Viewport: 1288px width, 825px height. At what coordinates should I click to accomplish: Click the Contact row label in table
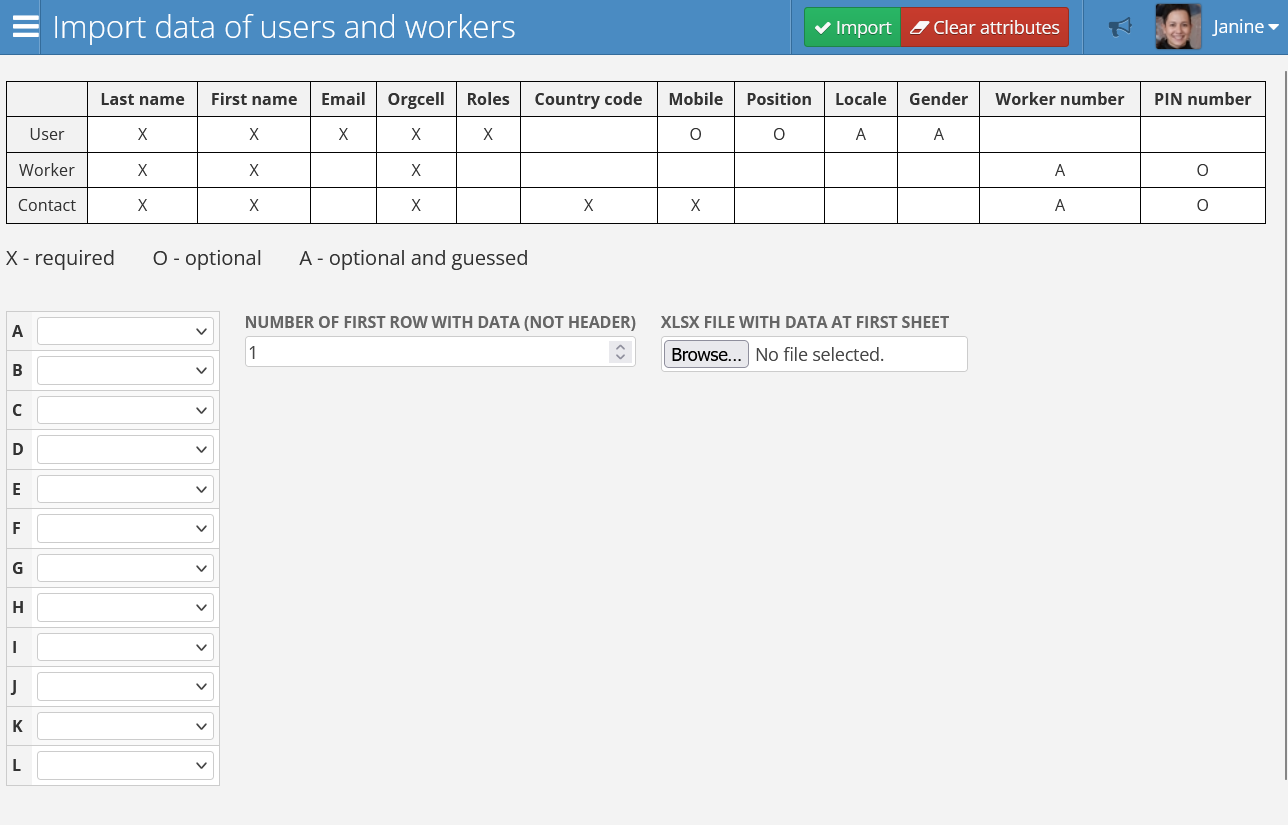click(x=47, y=205)
